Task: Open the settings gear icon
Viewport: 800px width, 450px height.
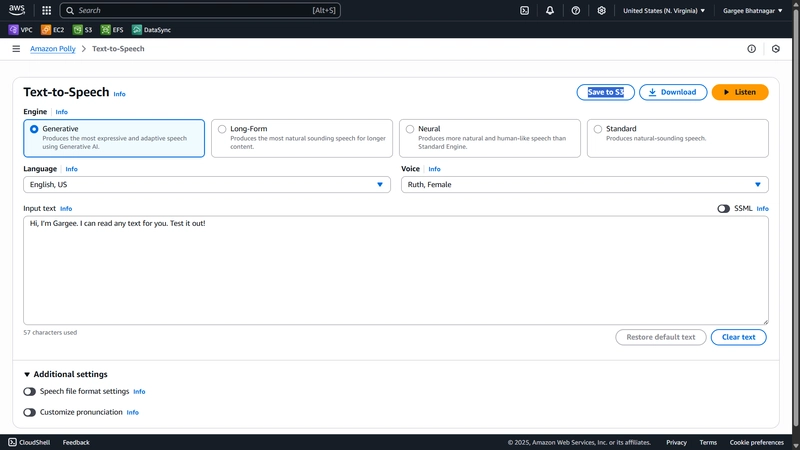Action: [602, 10]
